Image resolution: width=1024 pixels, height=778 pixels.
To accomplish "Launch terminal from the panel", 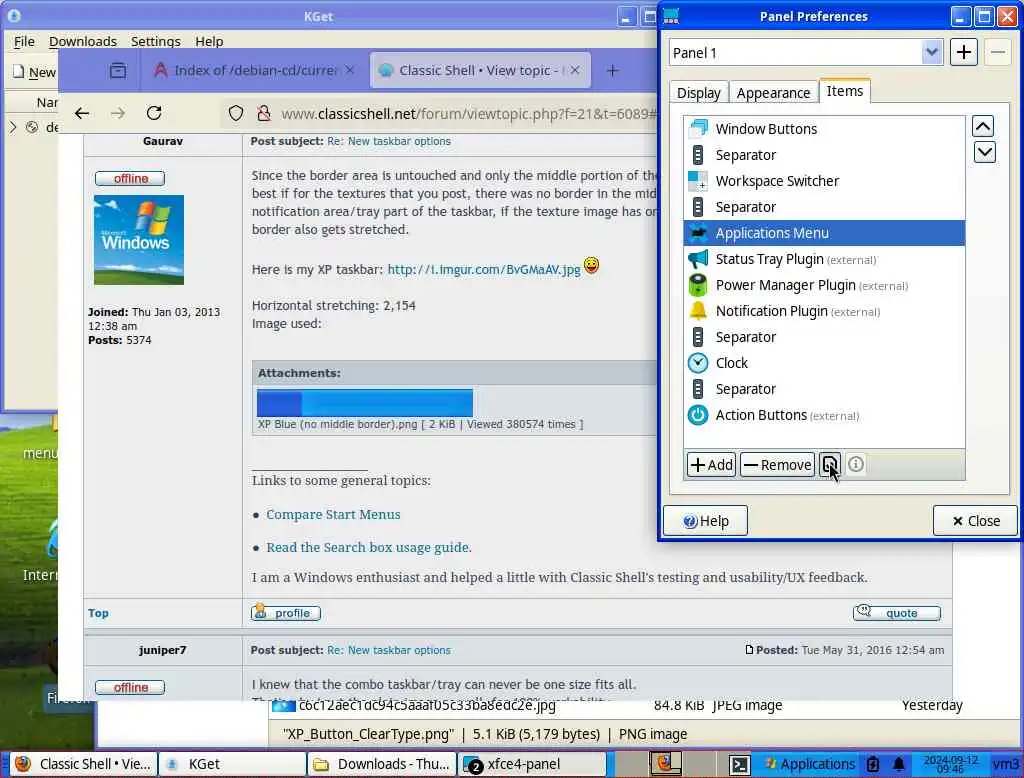I will click(739, 764).
